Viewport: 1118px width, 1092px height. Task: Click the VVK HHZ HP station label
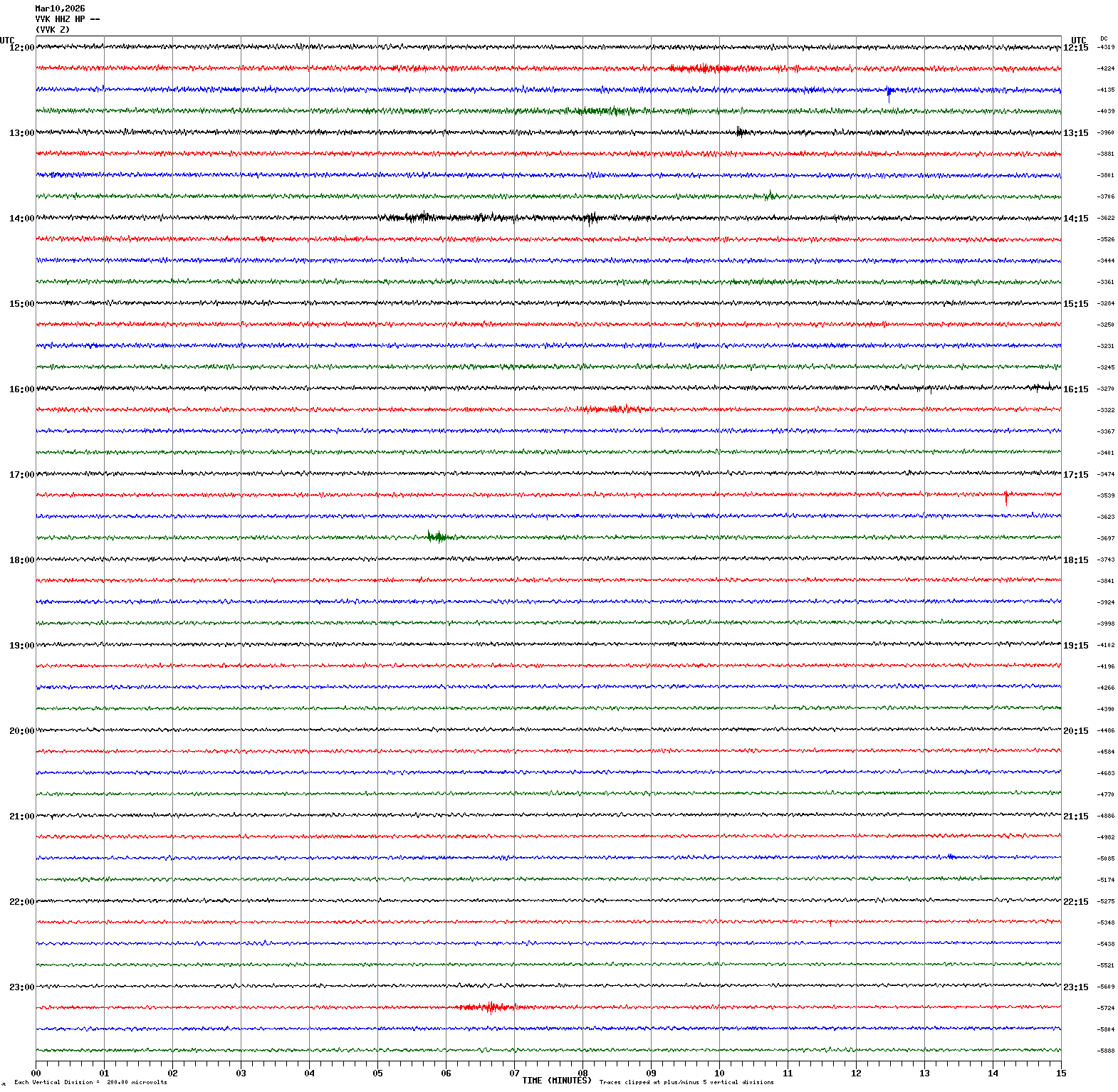pos(67,19)
